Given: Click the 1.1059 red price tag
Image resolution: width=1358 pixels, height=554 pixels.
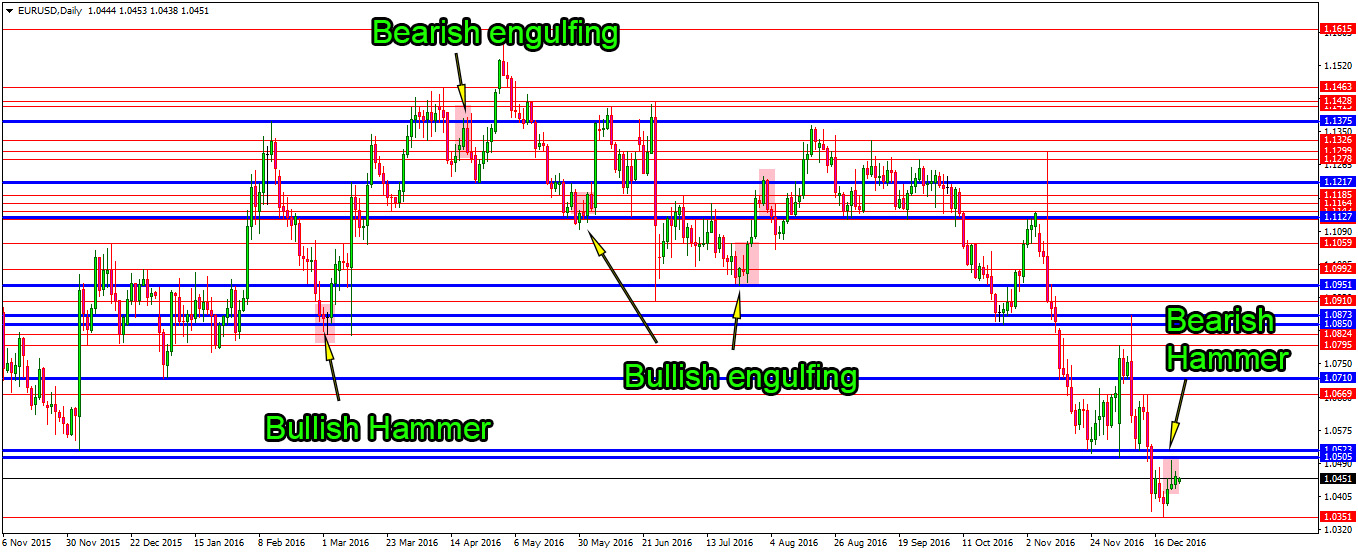Looking at the screenshot, I should [1337, 243].
